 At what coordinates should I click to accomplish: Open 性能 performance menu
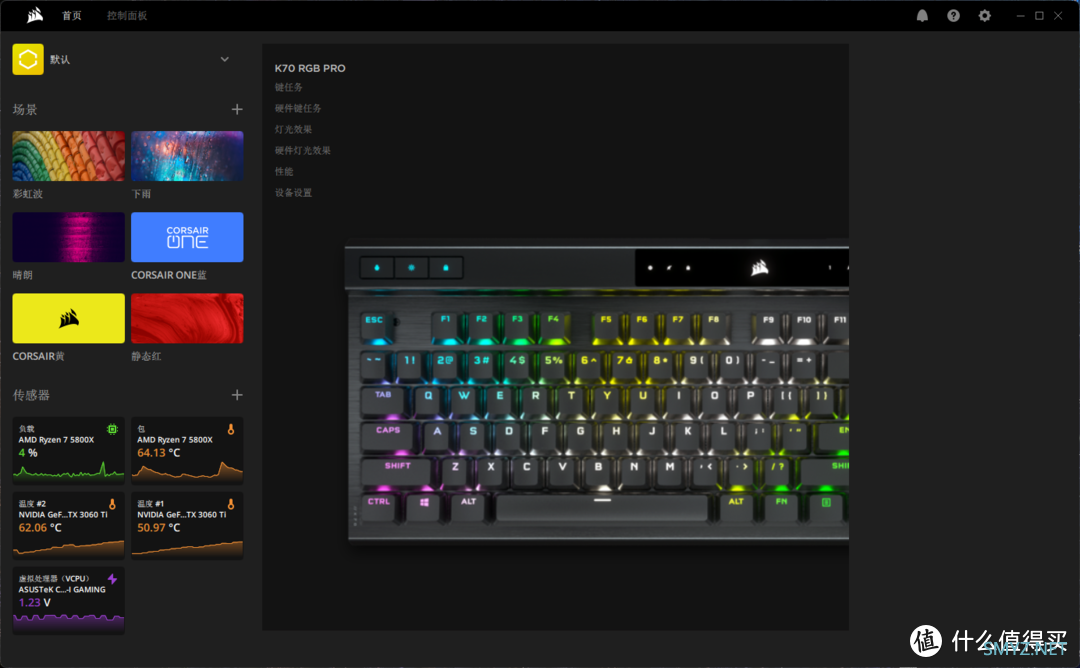pyautogui.click(x=284, y=171)
